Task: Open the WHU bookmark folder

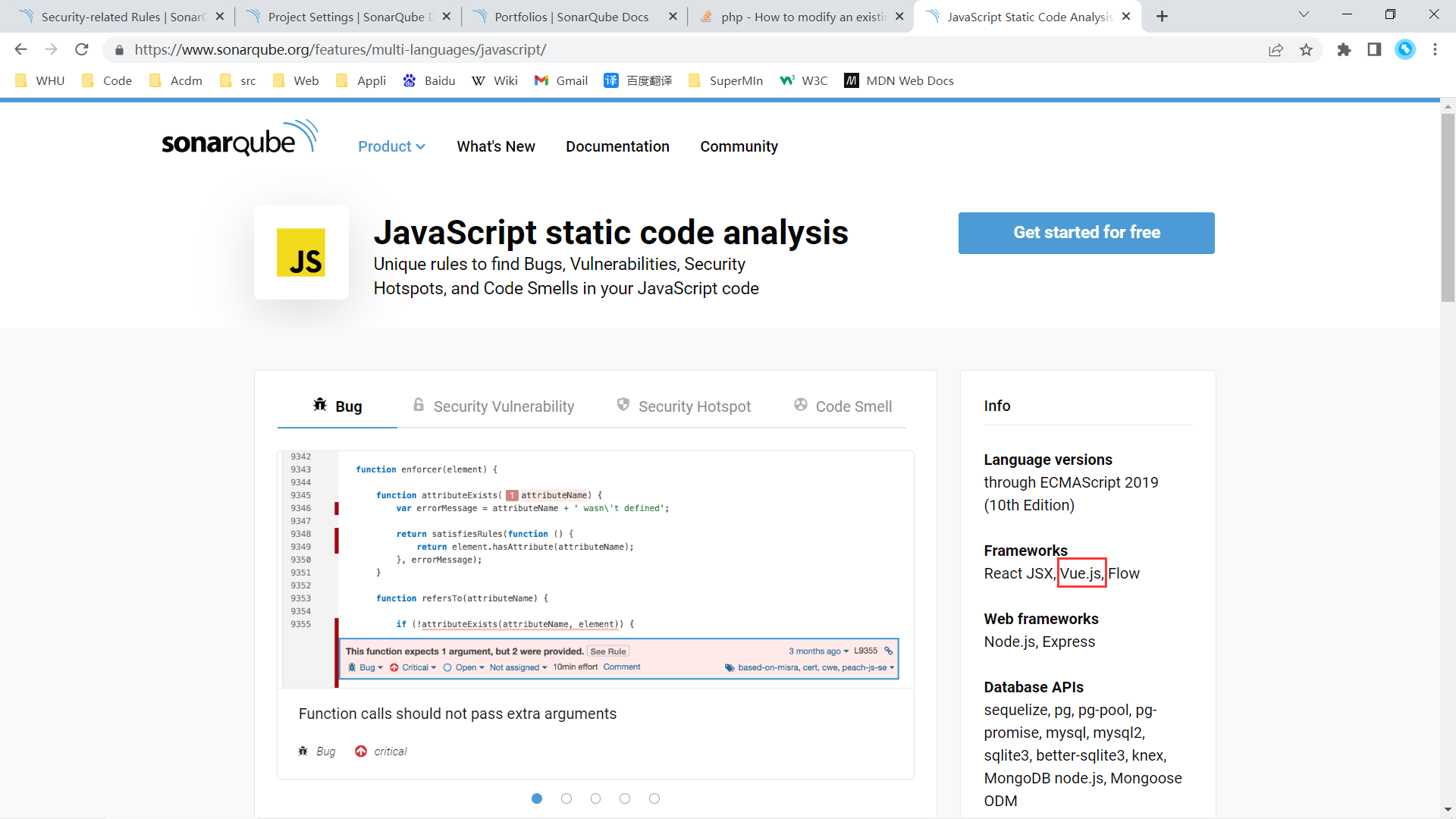Action: pyautogui.click(x=40, y=80)
